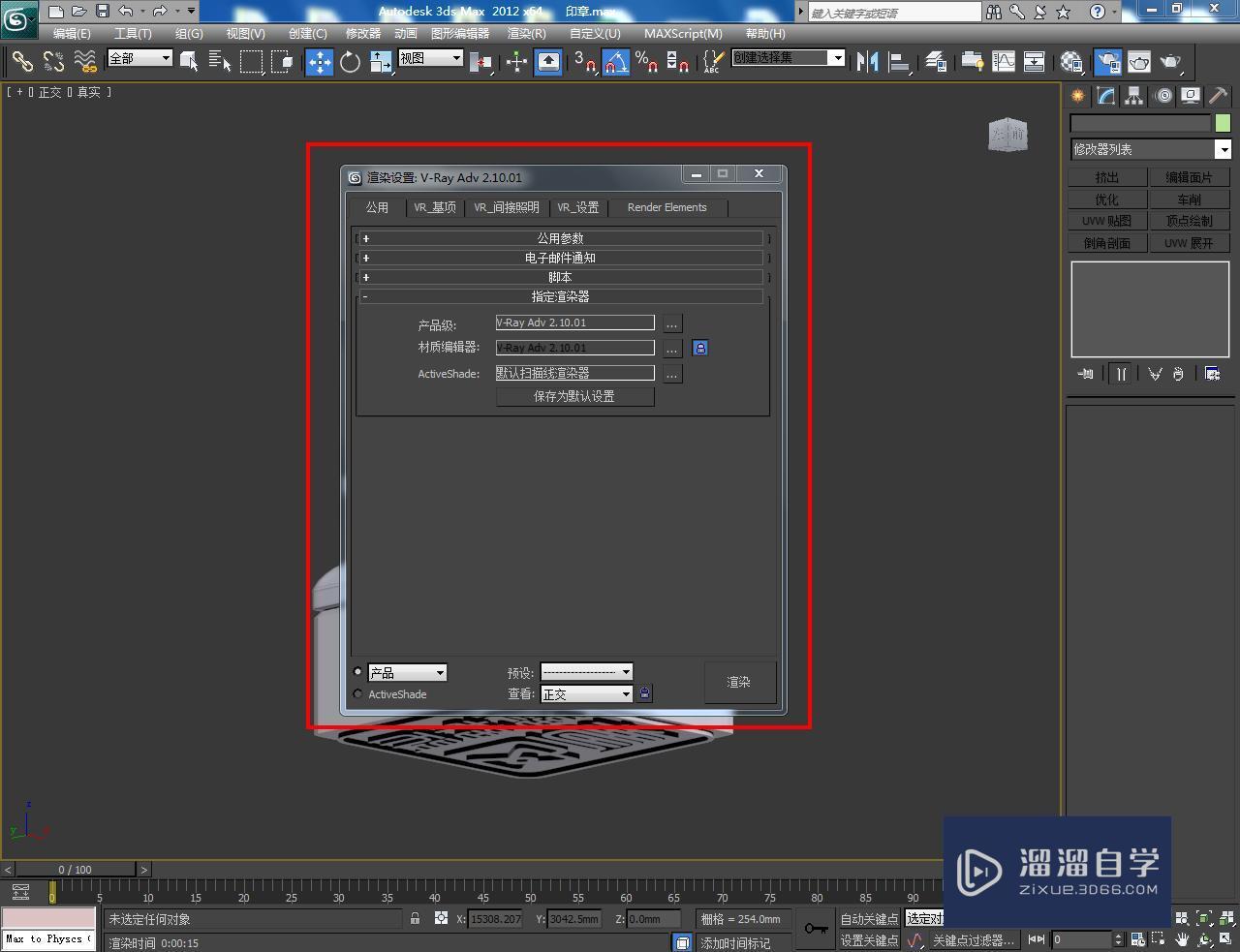Switch to the VR_基项 tab
This screenshot has height=952, width=1240.
[435, 207]
